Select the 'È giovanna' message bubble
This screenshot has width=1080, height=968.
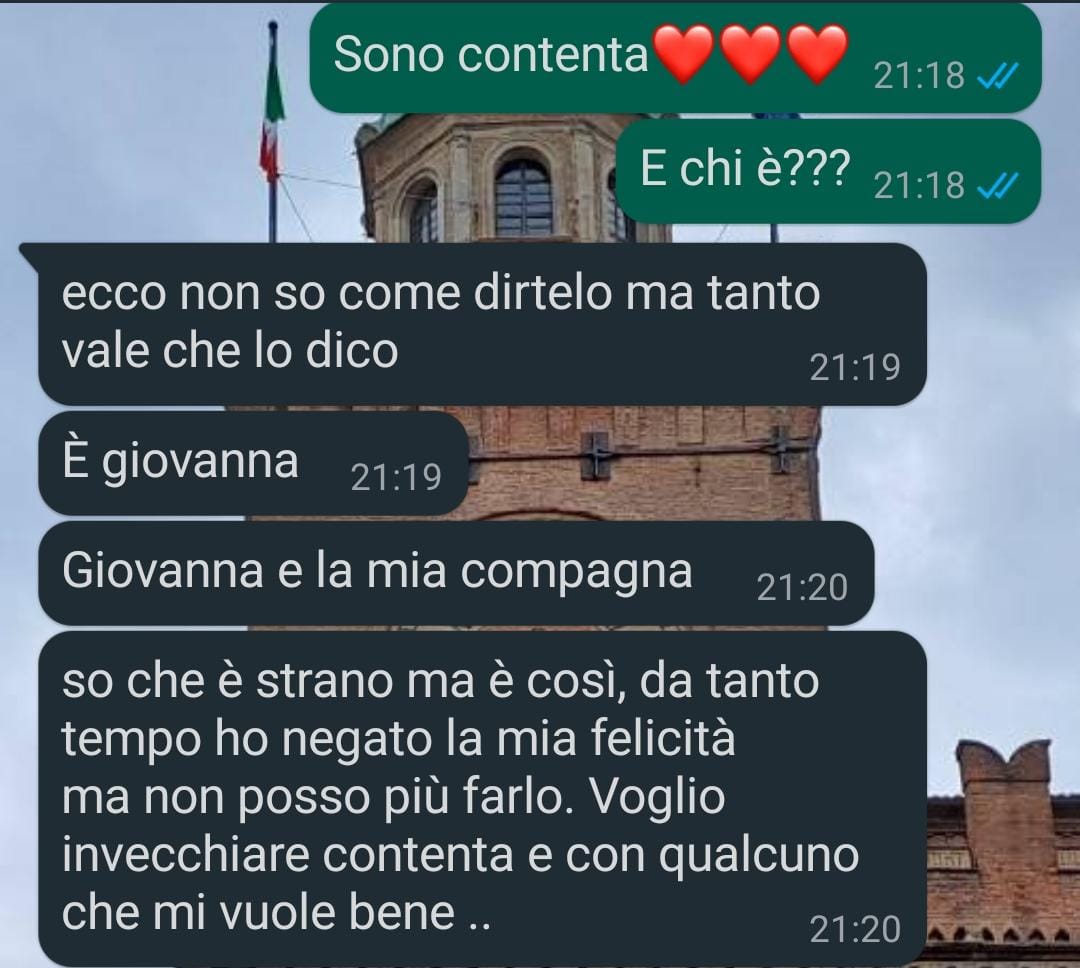click(x=253, y=463)
